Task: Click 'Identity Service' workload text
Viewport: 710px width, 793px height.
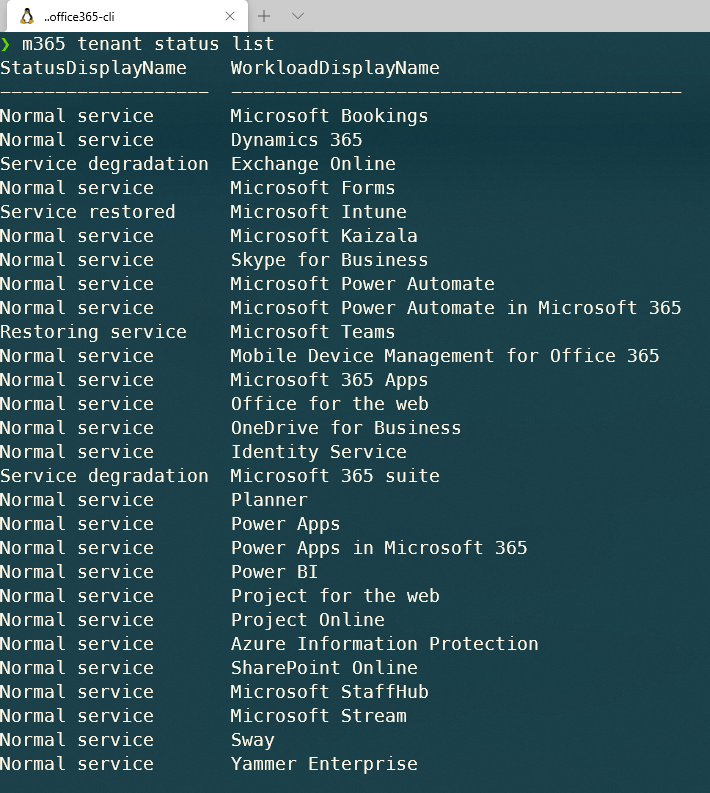Action: pos(319,452)
